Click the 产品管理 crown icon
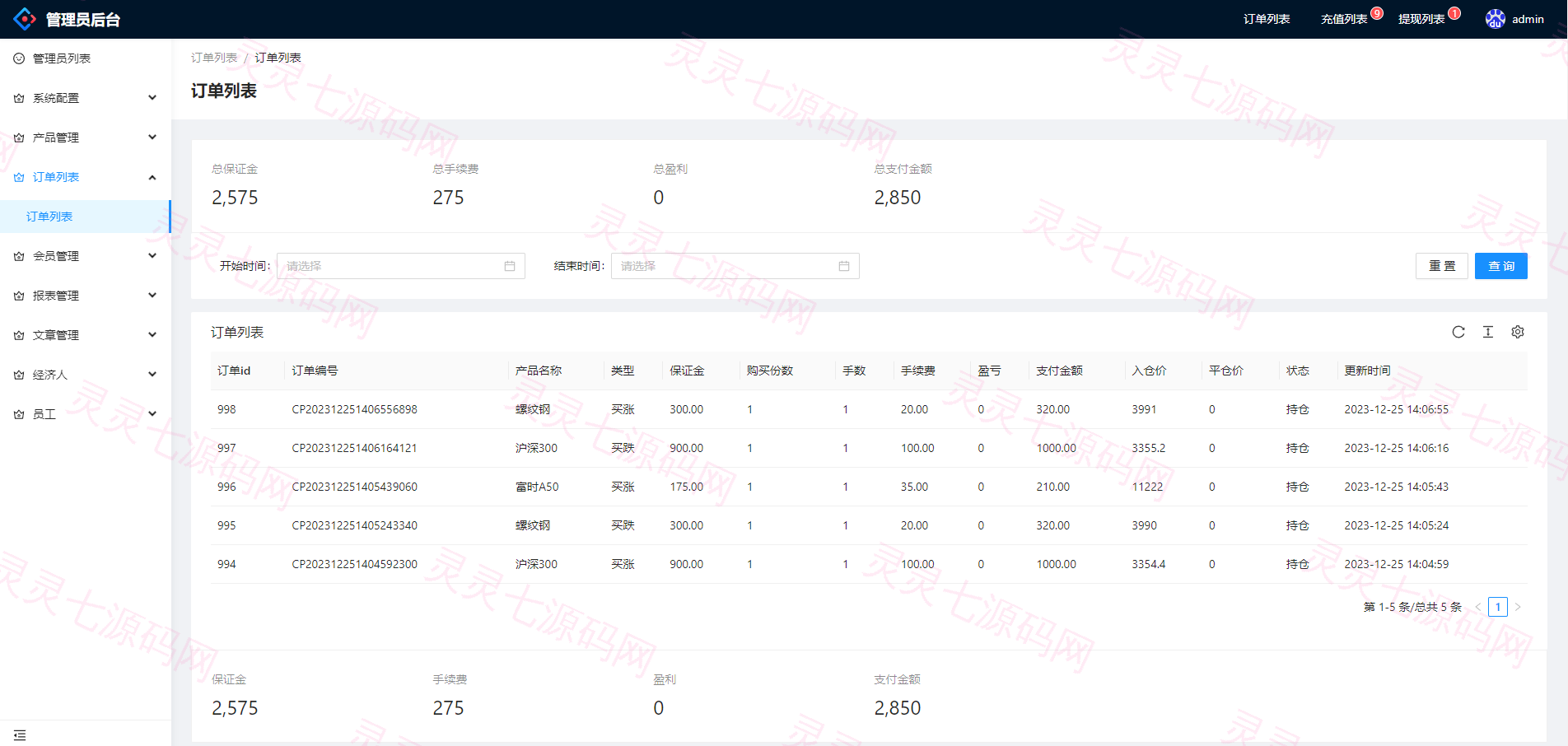1568x746 pixels. click(x=19, y=138)
